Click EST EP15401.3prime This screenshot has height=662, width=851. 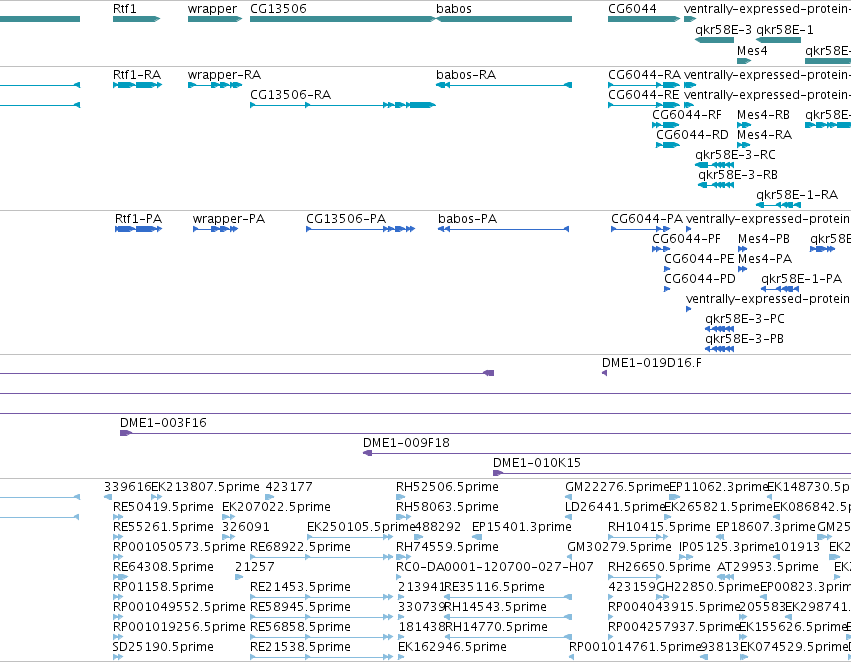(522, 527)
